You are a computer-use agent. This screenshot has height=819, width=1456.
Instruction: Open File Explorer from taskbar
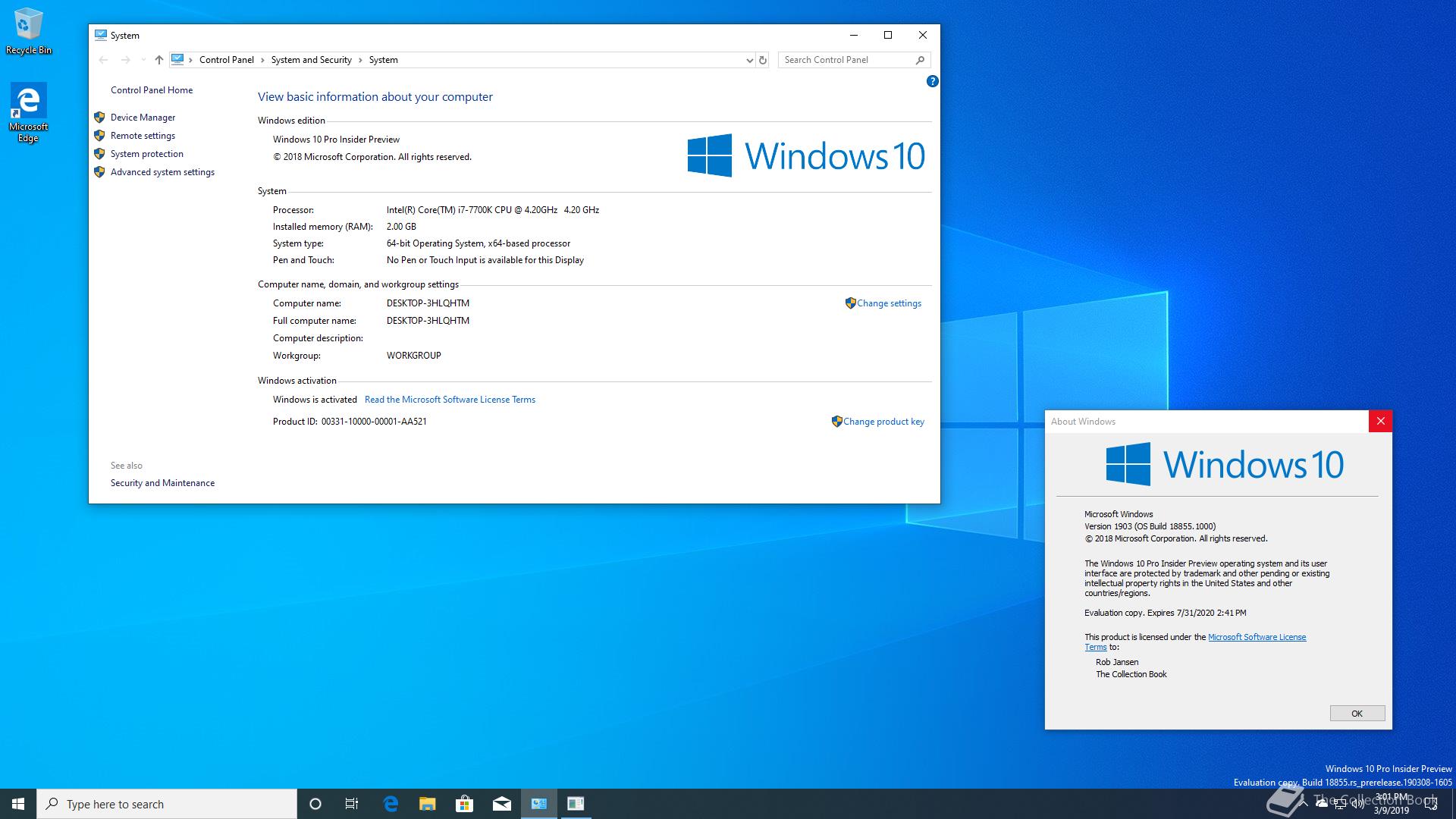428,804
